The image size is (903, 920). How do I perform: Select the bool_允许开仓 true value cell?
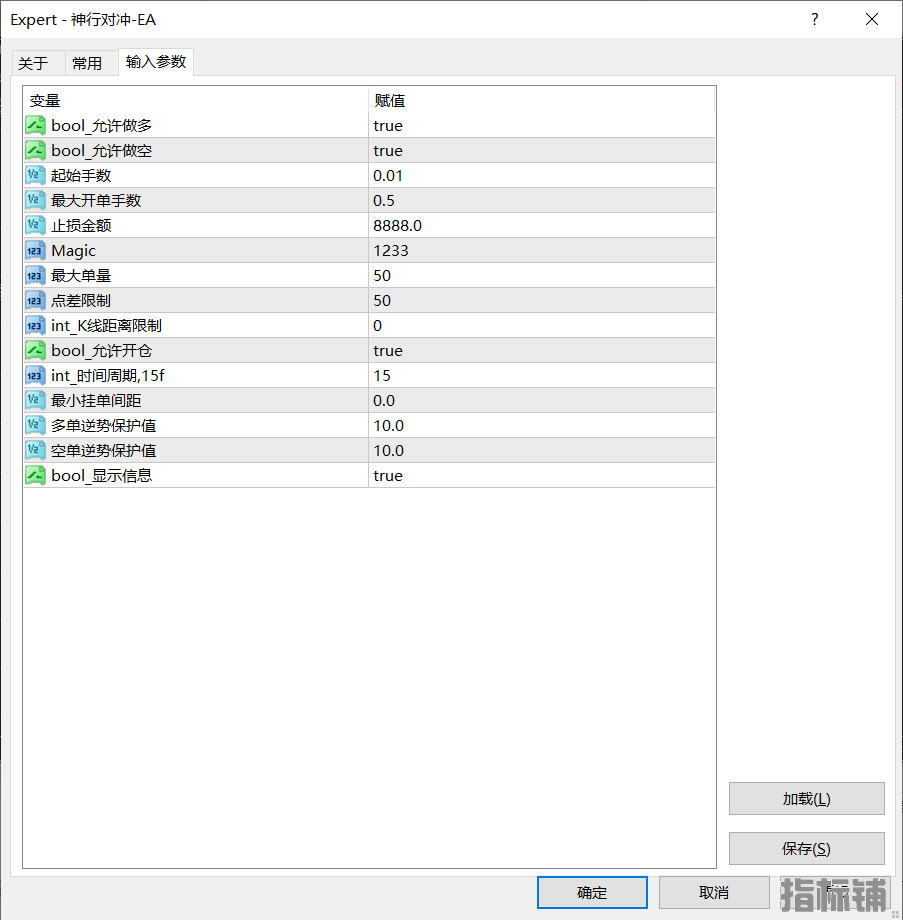[x=541, y=350]
